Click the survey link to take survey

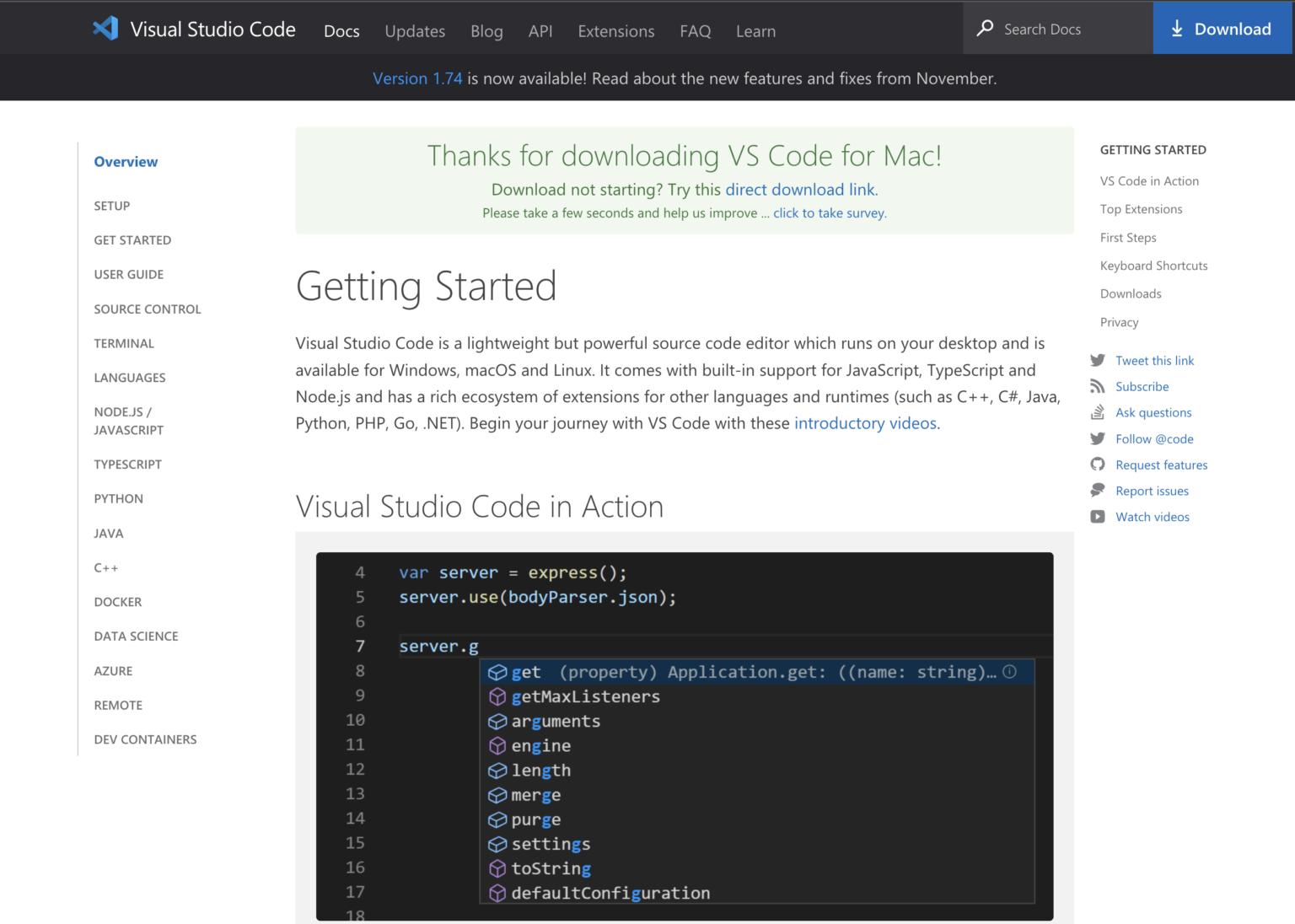pos(829,212)
